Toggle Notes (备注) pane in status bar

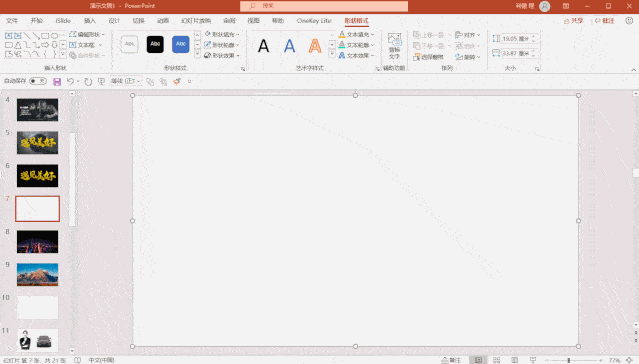451,360
